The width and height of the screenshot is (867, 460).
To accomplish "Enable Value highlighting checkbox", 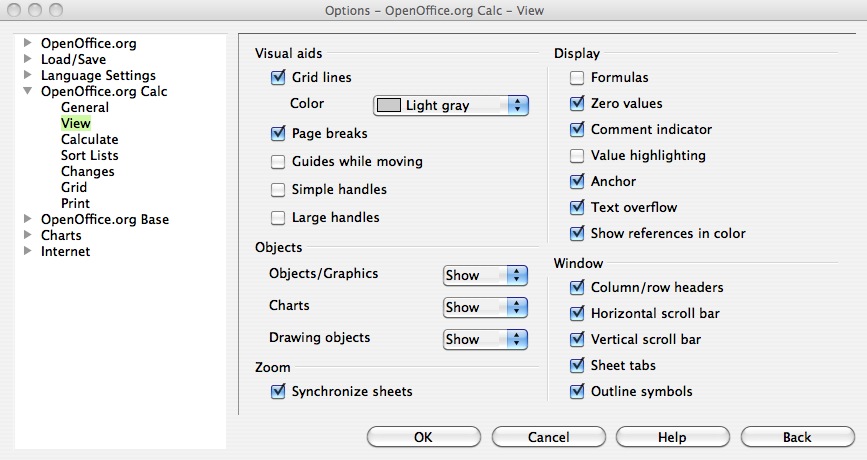I will coord(577,155).
